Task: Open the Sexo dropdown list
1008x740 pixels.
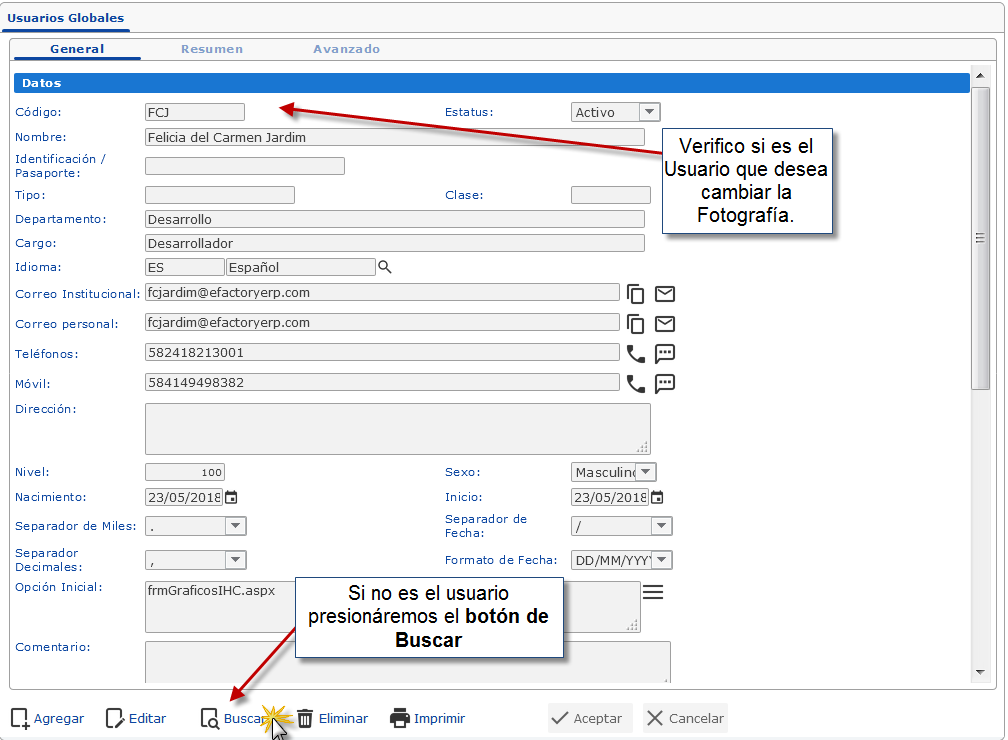Action: coord(646,472)
